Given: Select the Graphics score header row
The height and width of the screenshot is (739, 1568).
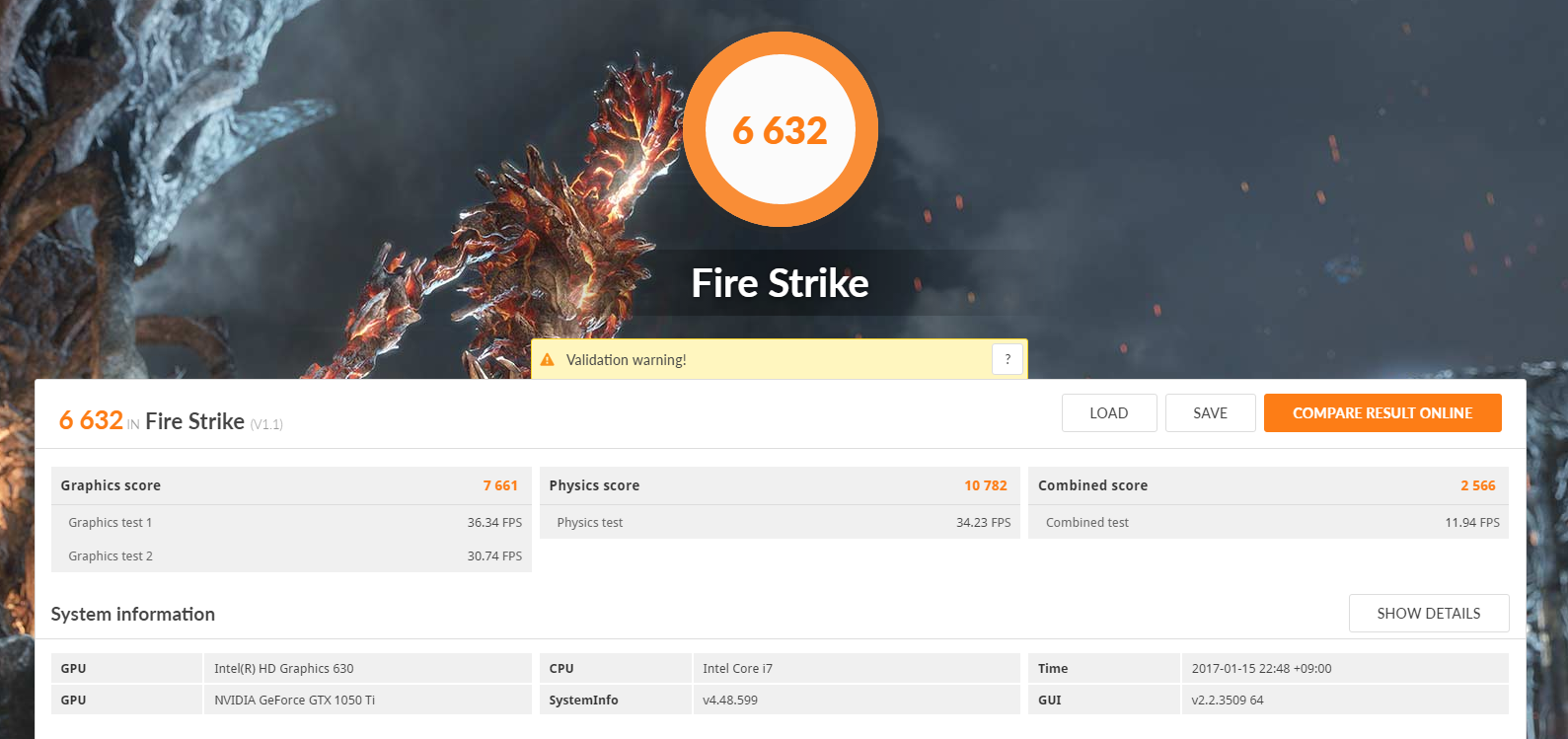Looking at the screenshot, I should pos(290,485).
